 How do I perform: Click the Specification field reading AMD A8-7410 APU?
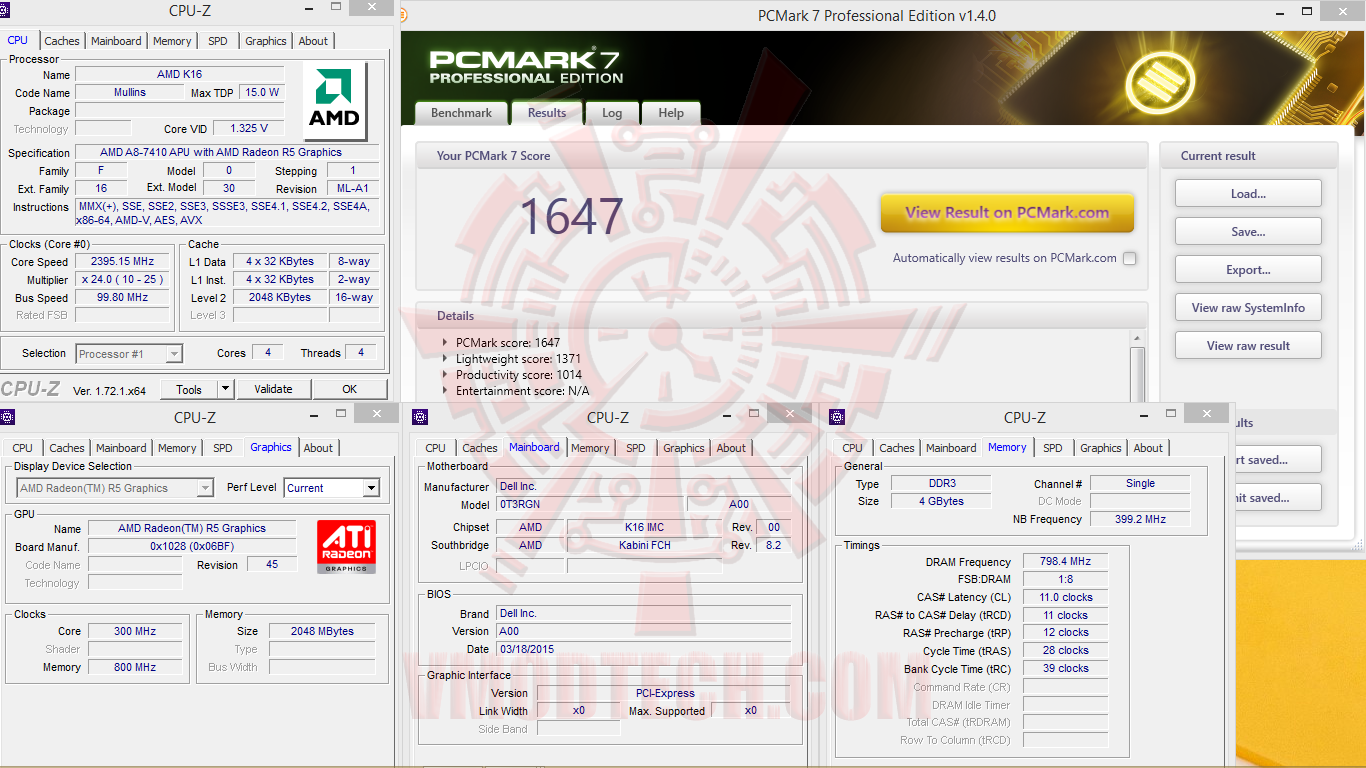click(x=227, y=153)
